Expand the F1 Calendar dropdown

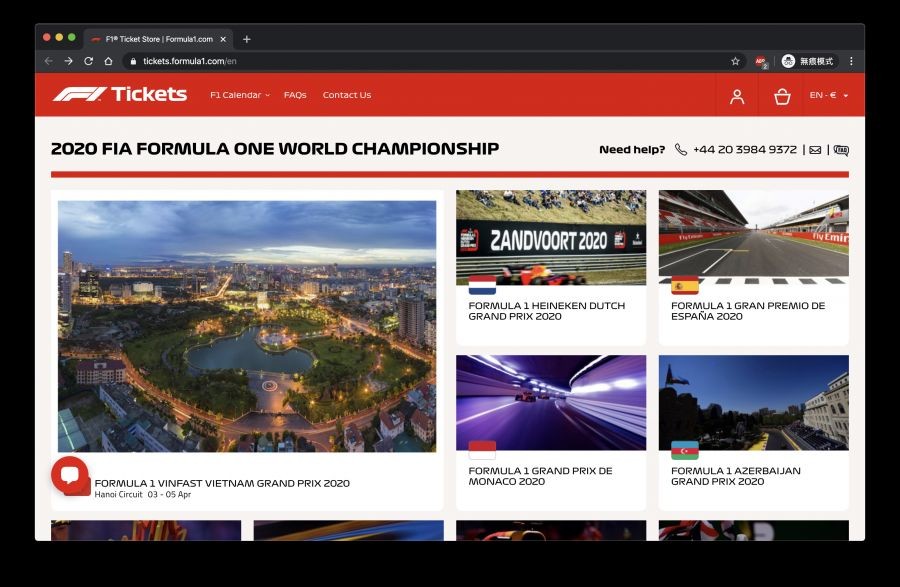tap(240, 95)
